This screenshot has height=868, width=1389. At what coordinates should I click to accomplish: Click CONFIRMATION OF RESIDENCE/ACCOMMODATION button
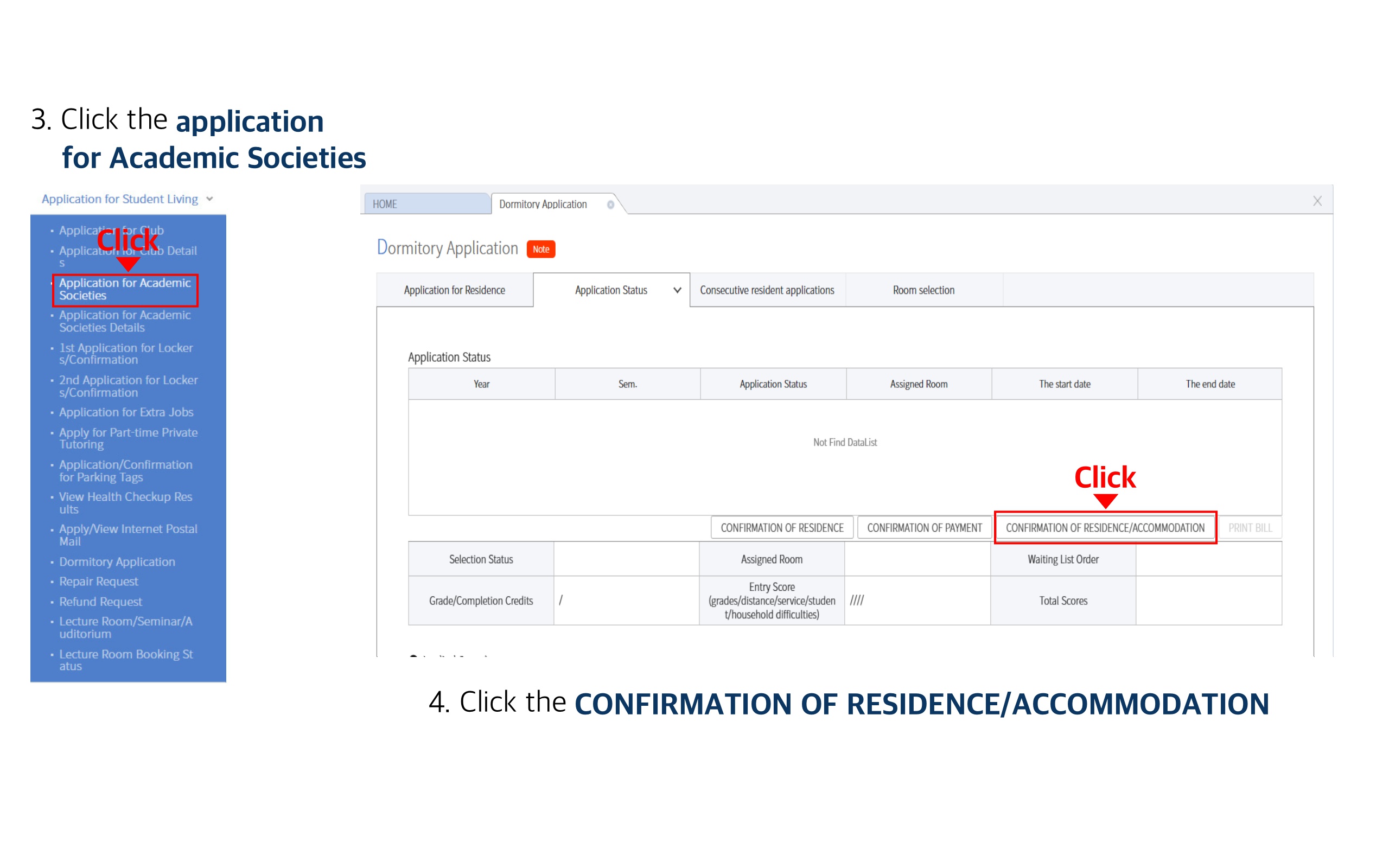point(1105,527)
